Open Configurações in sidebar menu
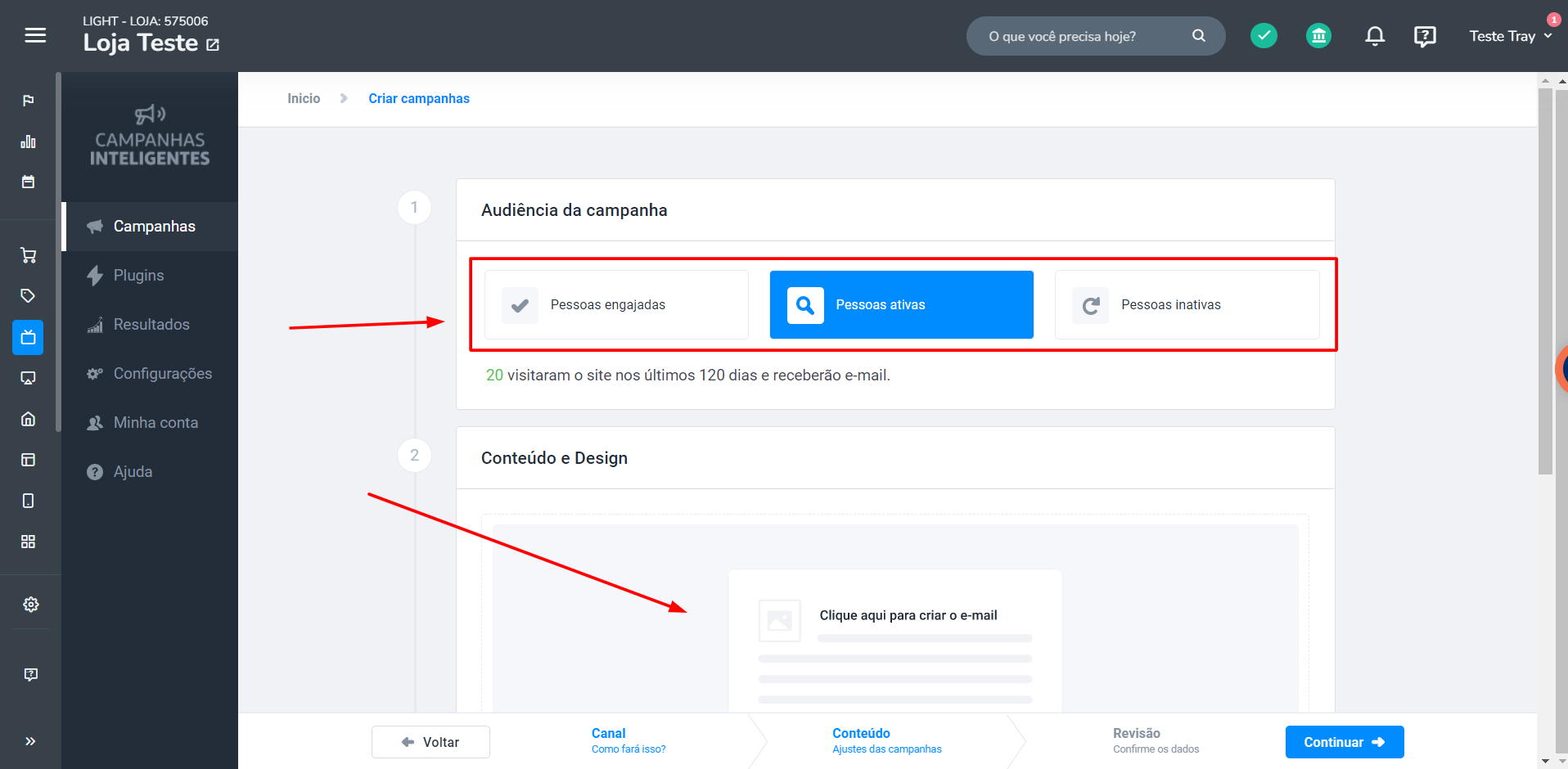Screen dimensions: 1568x769 [151, 374]
